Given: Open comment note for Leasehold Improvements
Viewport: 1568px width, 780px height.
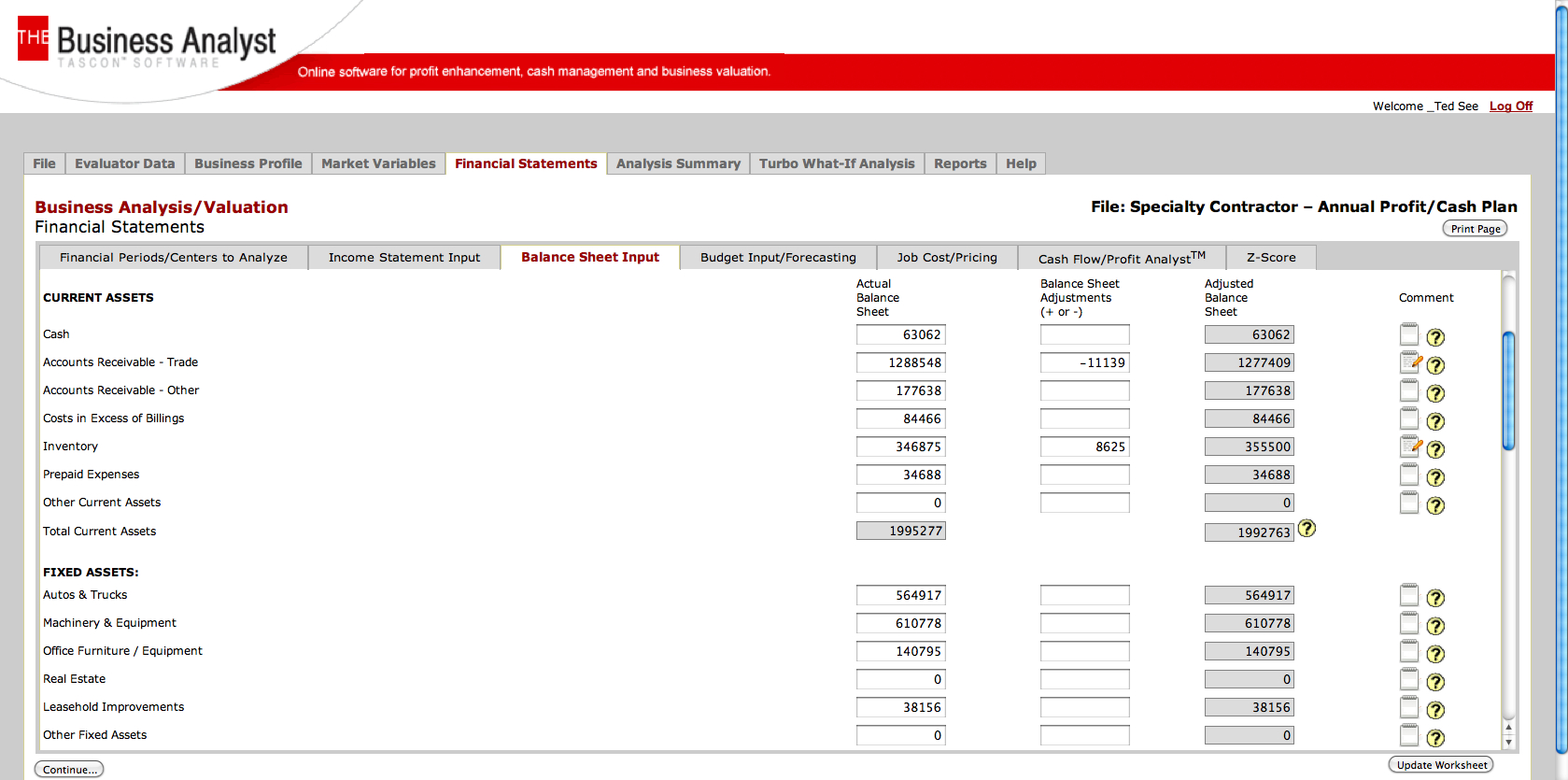Looking at the screenshot, I should click(x=1409, y=707).
